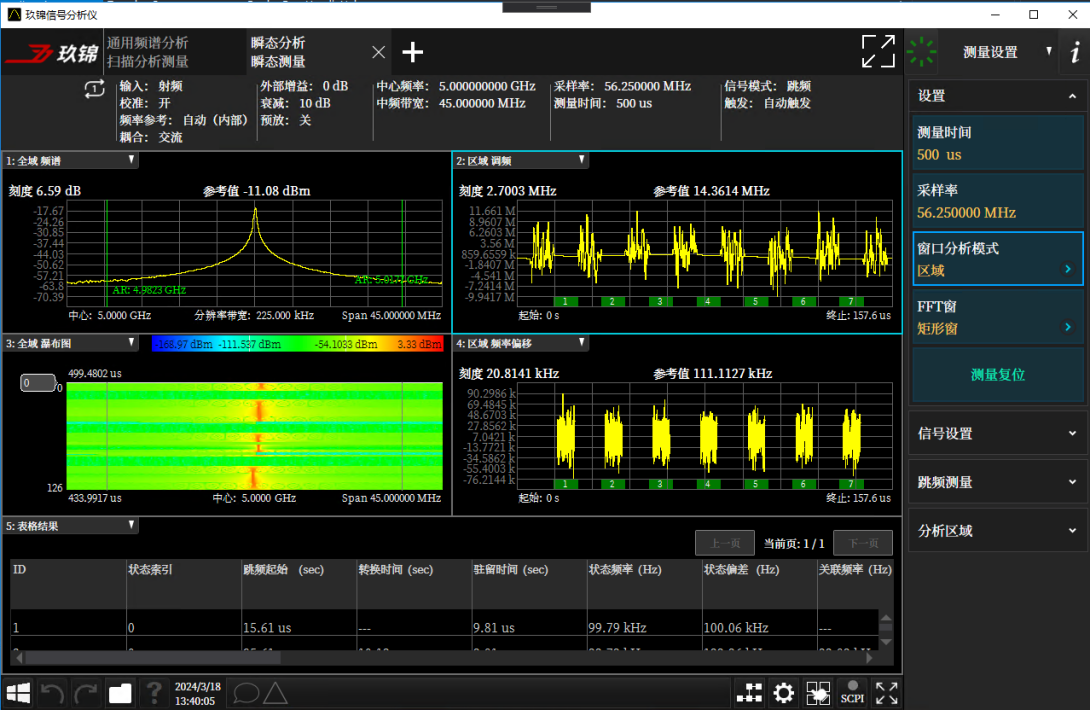The width and height of the screenshot is (1090, 710).
Task: Click the 上一页 page button
Action: click(724, 543)
